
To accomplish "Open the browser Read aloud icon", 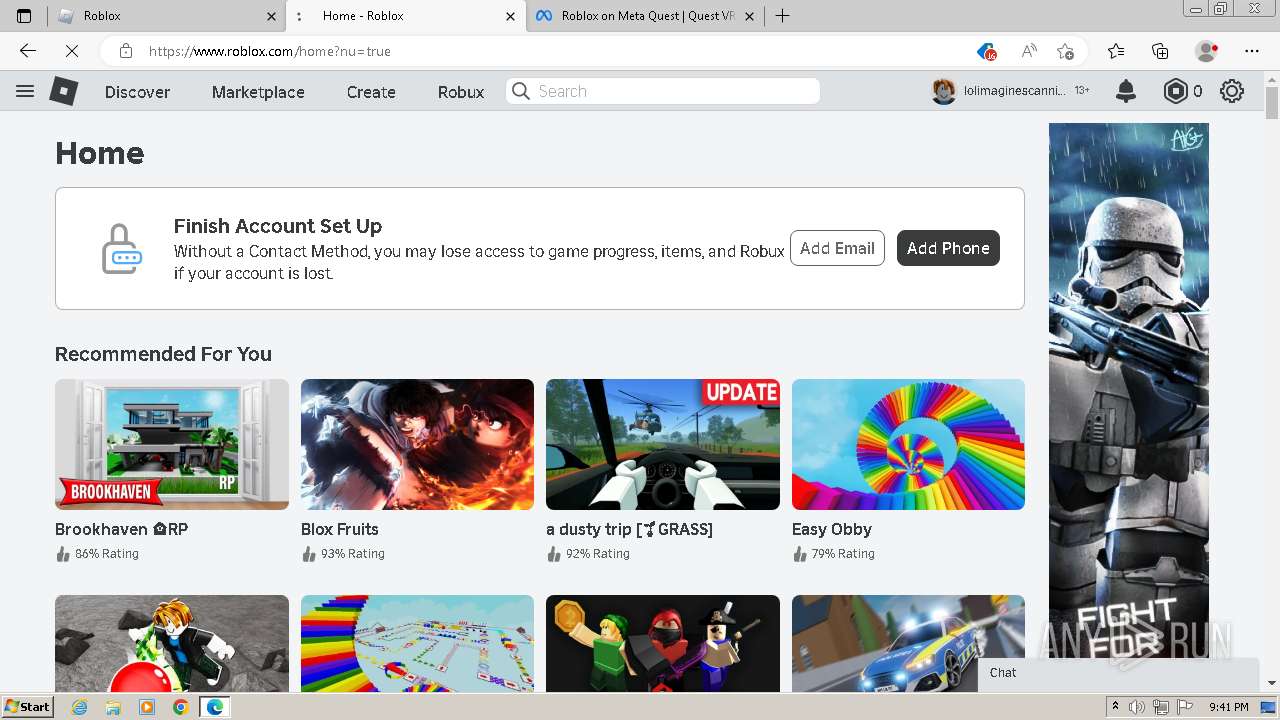I will coord(1029,51).
